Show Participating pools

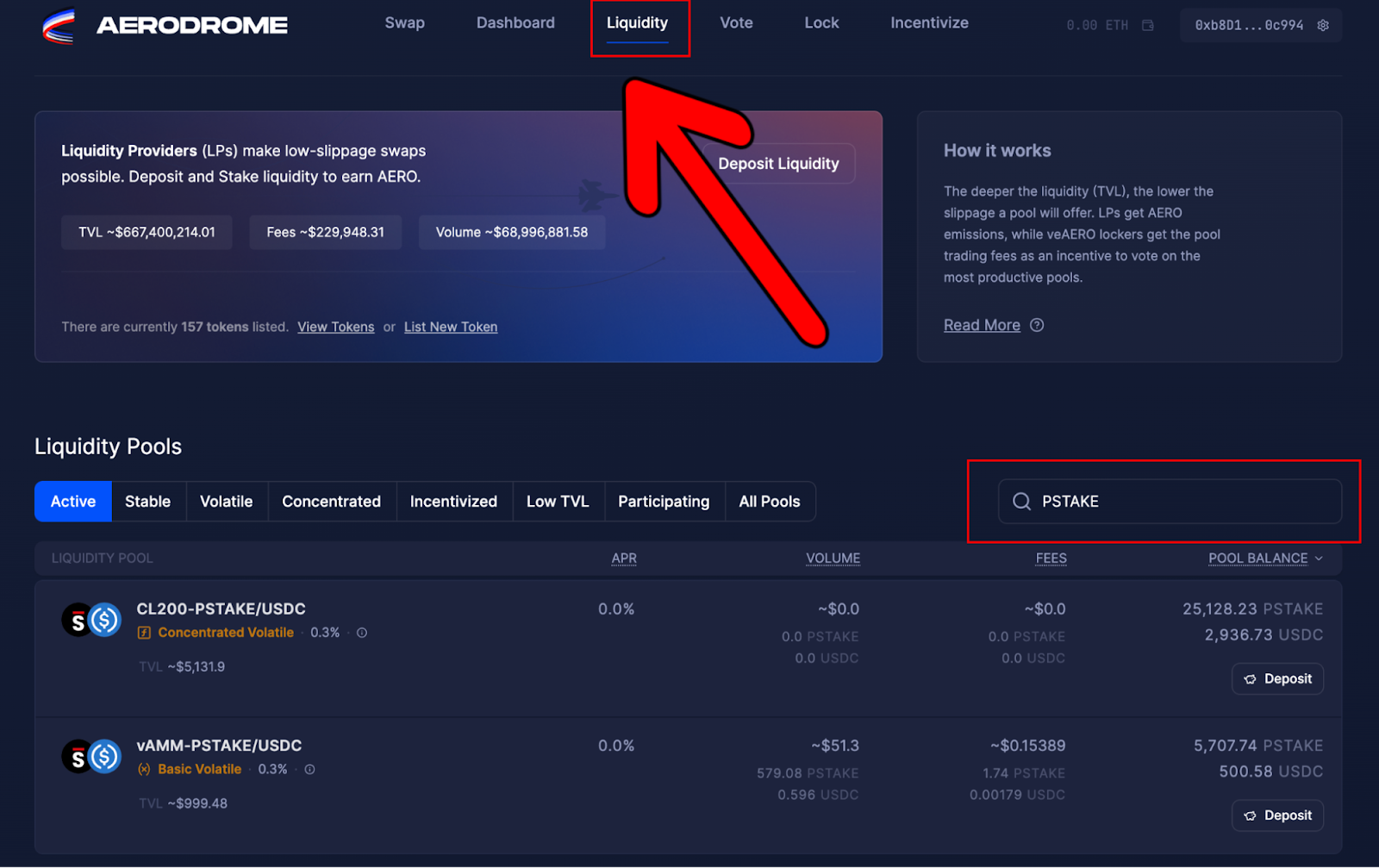coord(664,502)
